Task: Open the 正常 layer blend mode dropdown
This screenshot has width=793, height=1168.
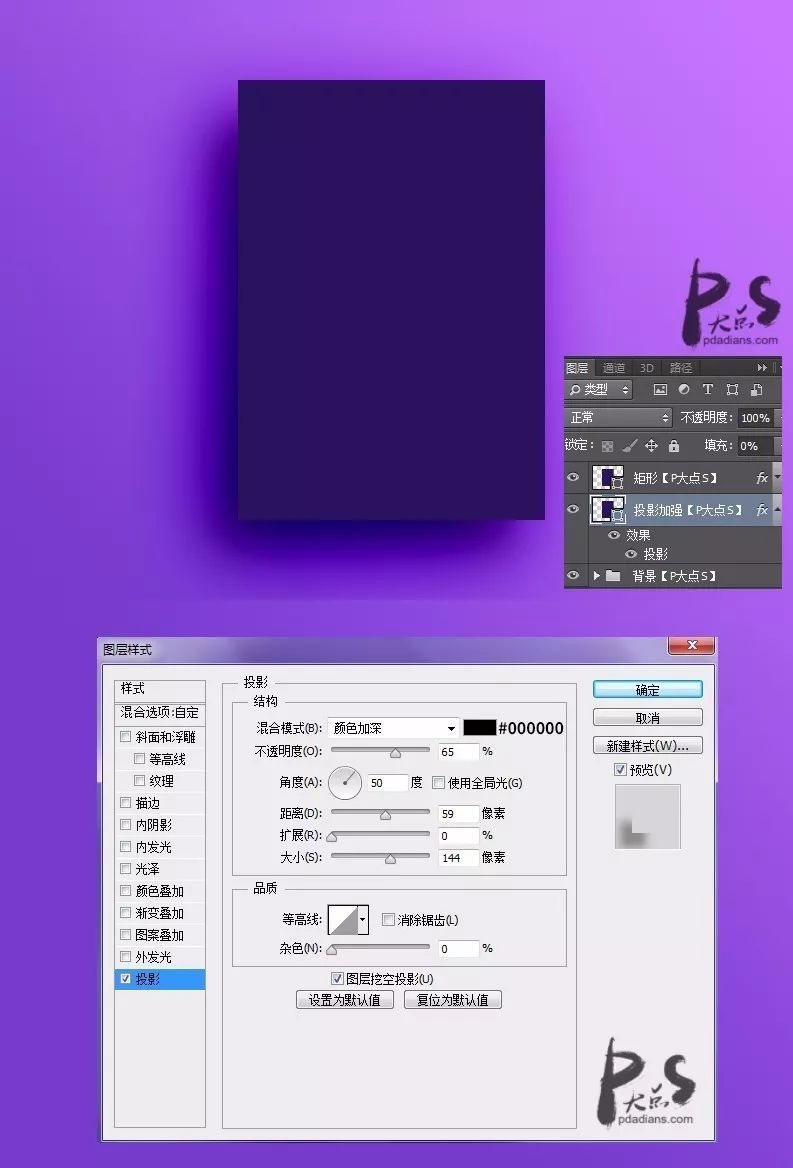Action: point(618,417)
